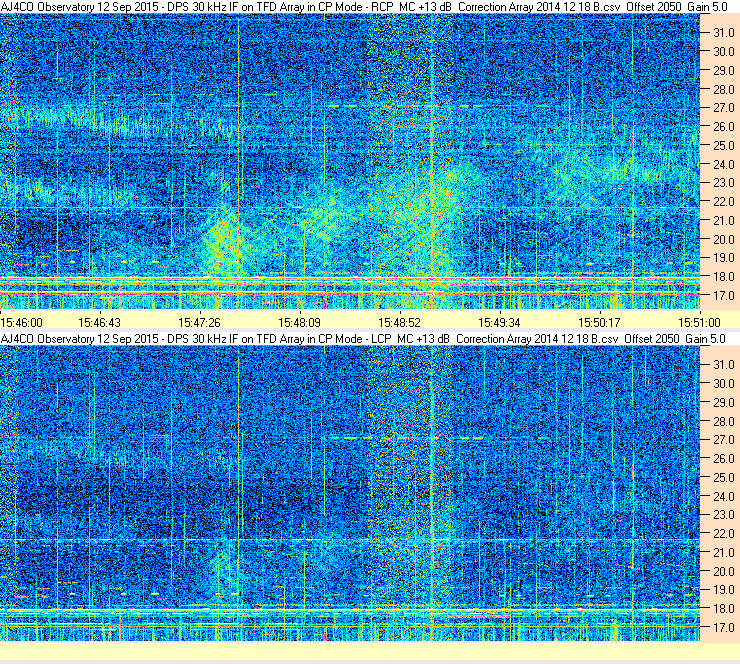
Task: Select the 15:51:00 time axis label
Action: (699, 323)
